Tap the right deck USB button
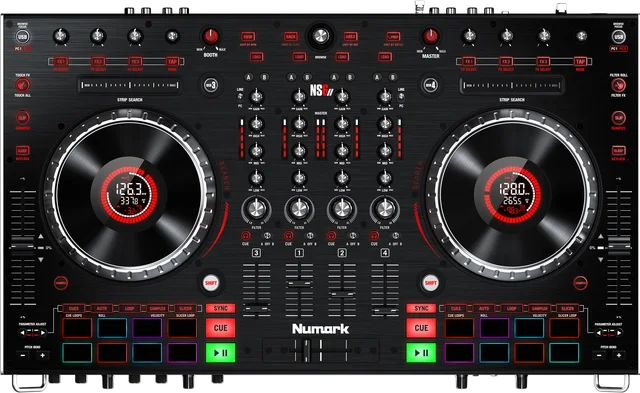The width and height of the screenshot is (640, 393). click(x=618, y=36)
